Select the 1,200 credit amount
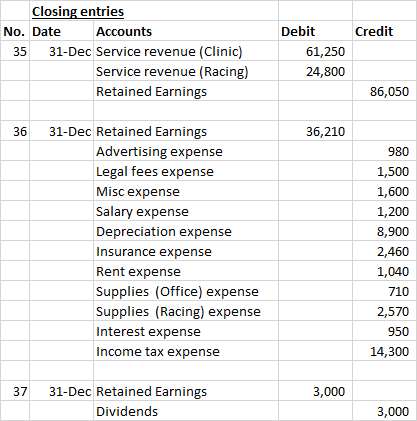 point(384,211)
